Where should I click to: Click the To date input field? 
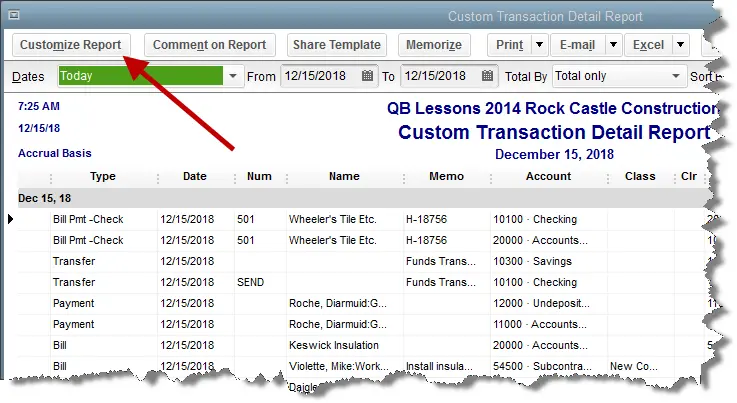(437, 76)
